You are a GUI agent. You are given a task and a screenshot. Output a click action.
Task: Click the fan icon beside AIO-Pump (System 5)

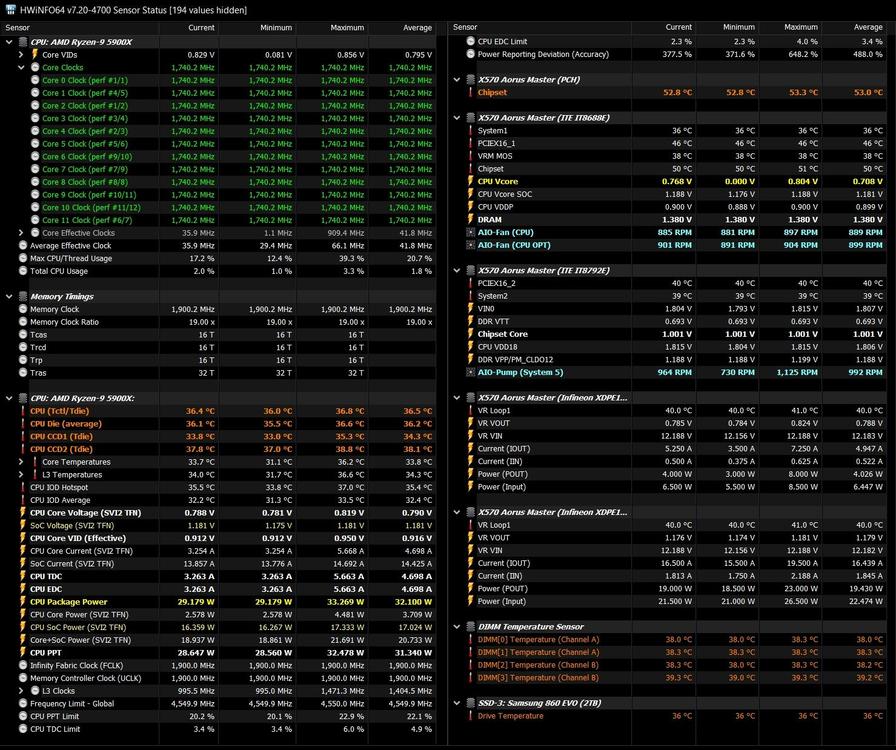(x=470, y=372)
